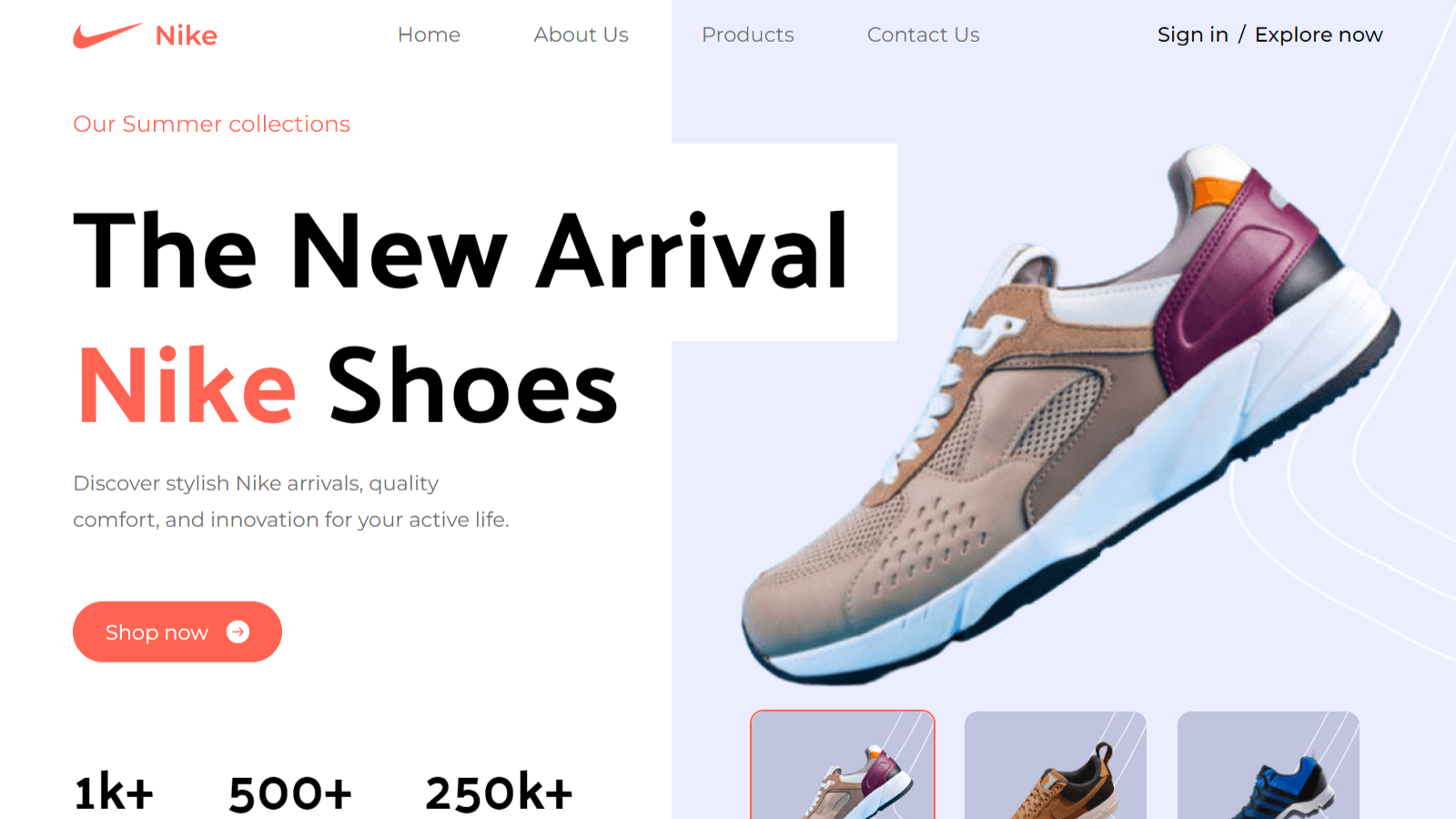Viewport: 1456px width, 819px height.
Task: Click the Sign in / Explore now link
Action: [x=1269, y=35]
